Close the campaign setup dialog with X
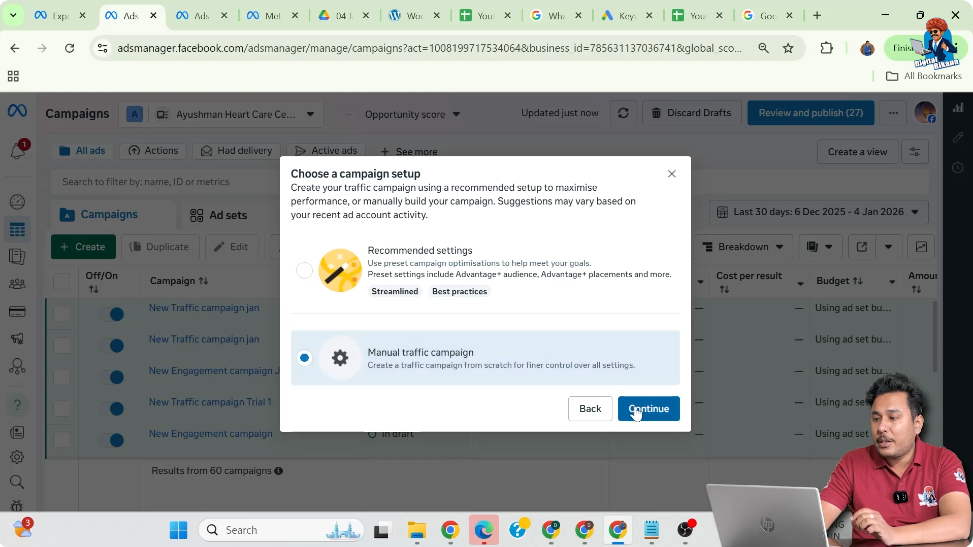This screenshot has height=547, width=973. tap(671, 174)
